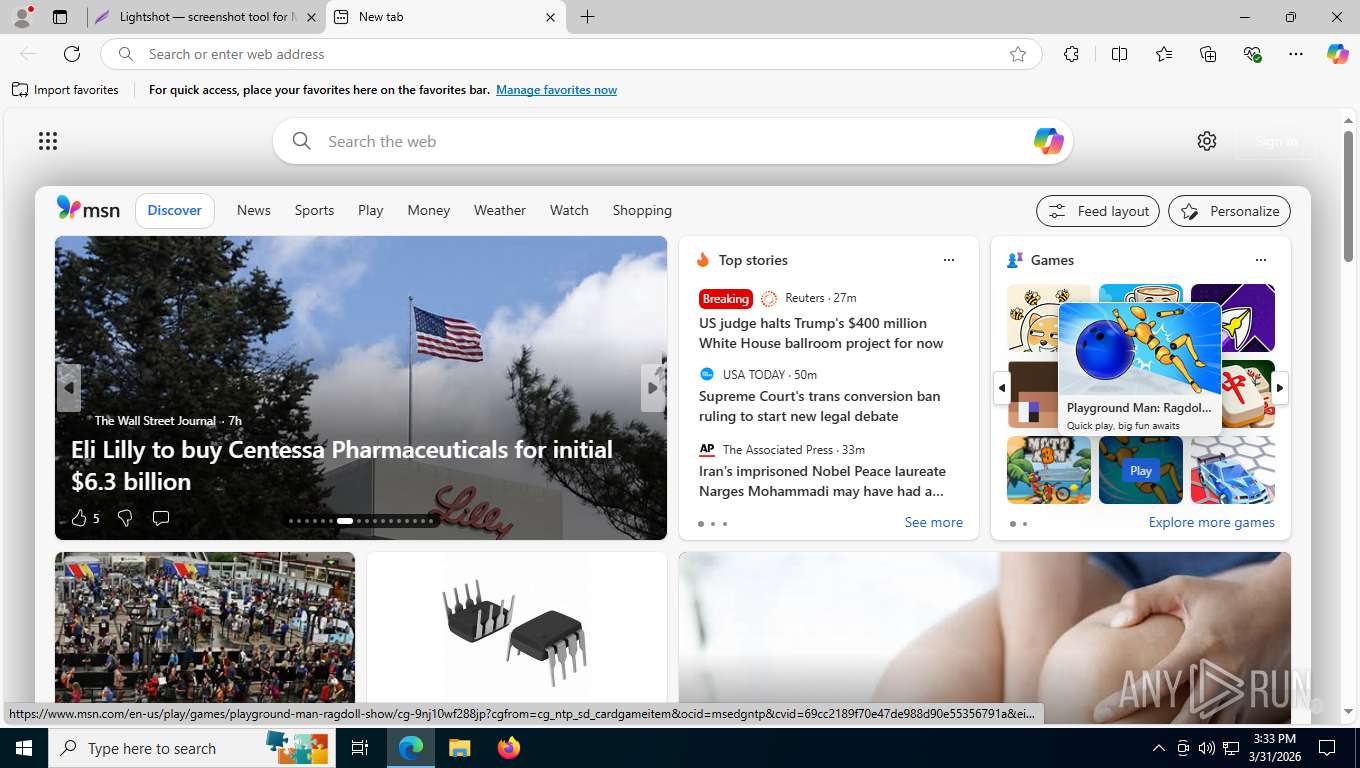Click the Search the web field
Screen dimensions: 1360x768
click(x=672, y=141)
